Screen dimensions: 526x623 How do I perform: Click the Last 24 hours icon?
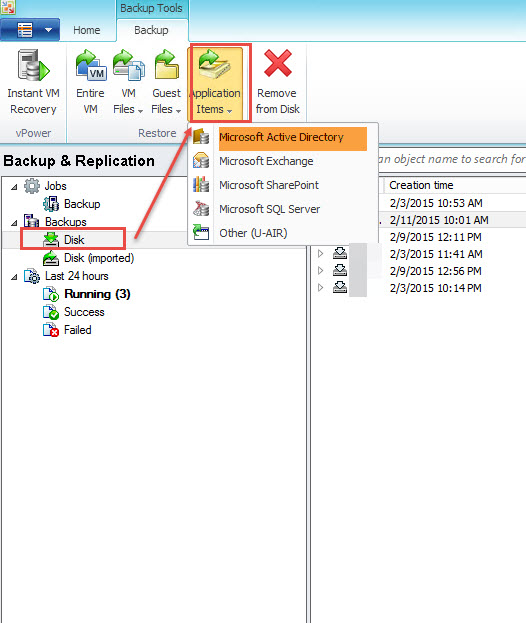pyautogui.click(x=32, y=276)
